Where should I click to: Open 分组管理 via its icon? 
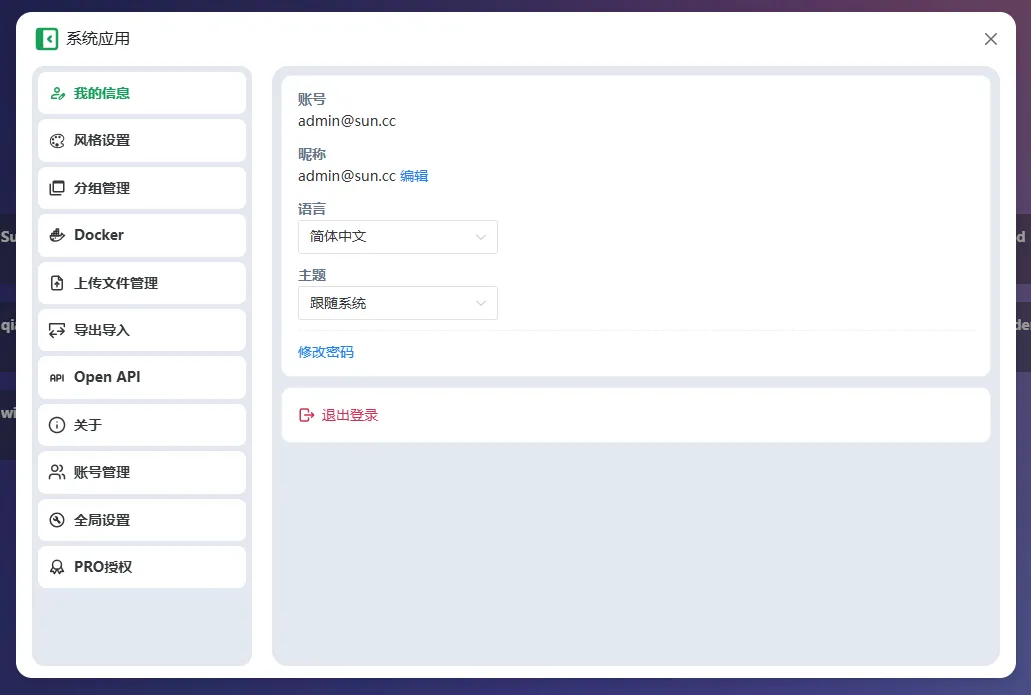(x=58, y=188)
